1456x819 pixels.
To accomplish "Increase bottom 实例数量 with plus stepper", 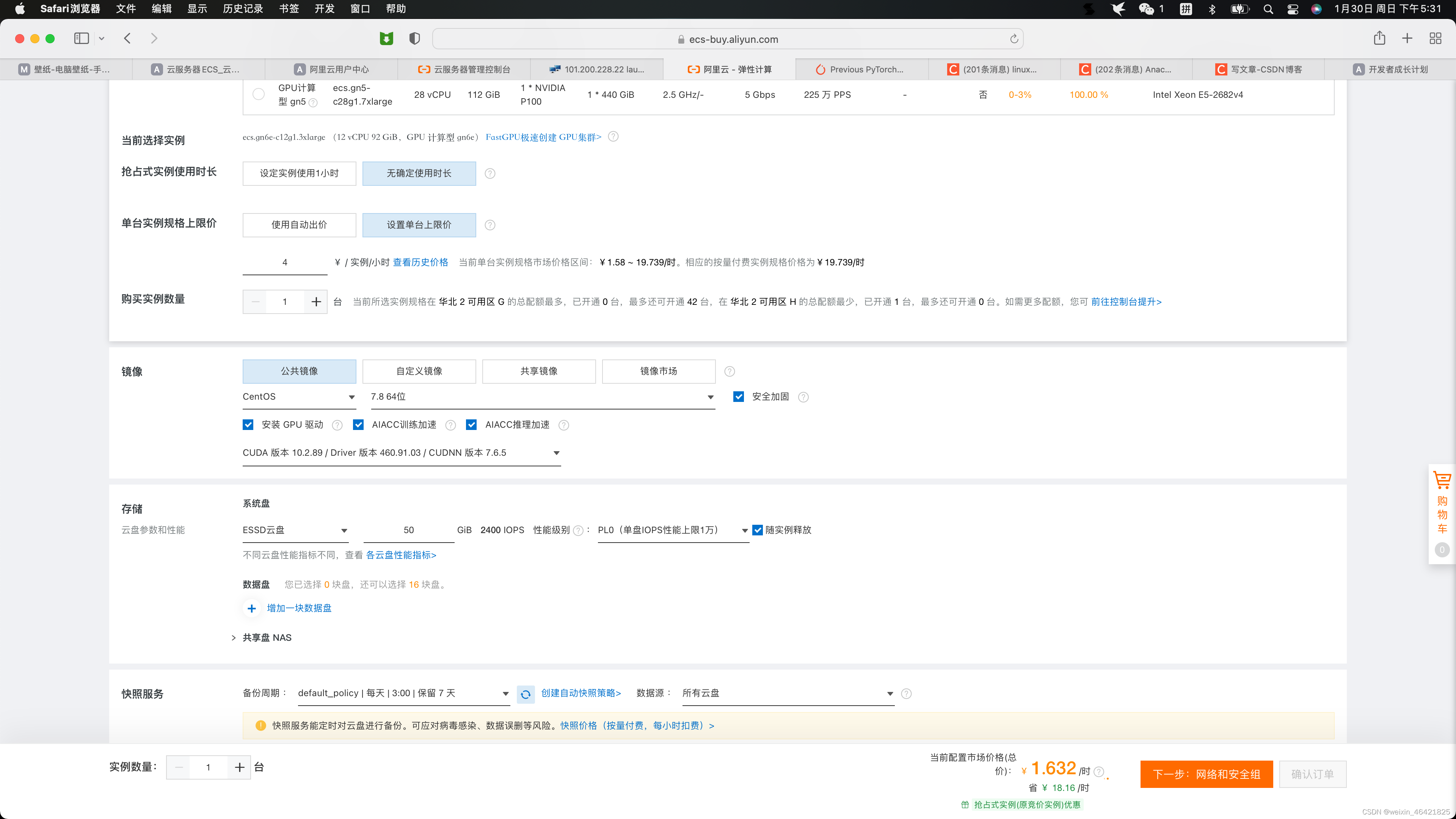I will (240, 767).
